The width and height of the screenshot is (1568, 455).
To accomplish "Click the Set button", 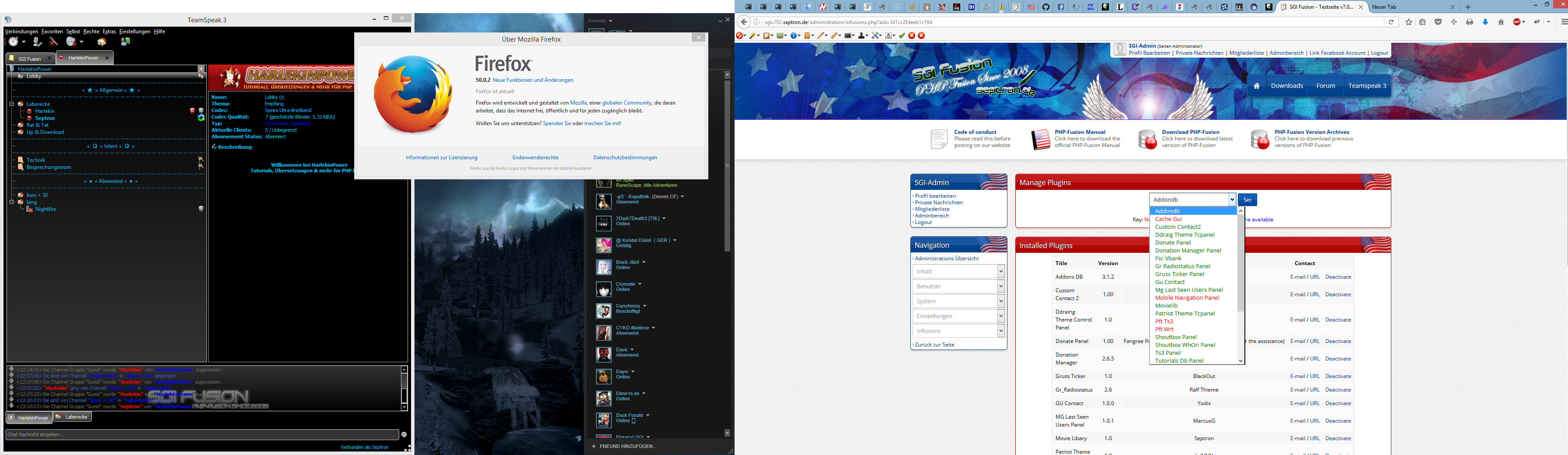I will [x=1247, y=200].
